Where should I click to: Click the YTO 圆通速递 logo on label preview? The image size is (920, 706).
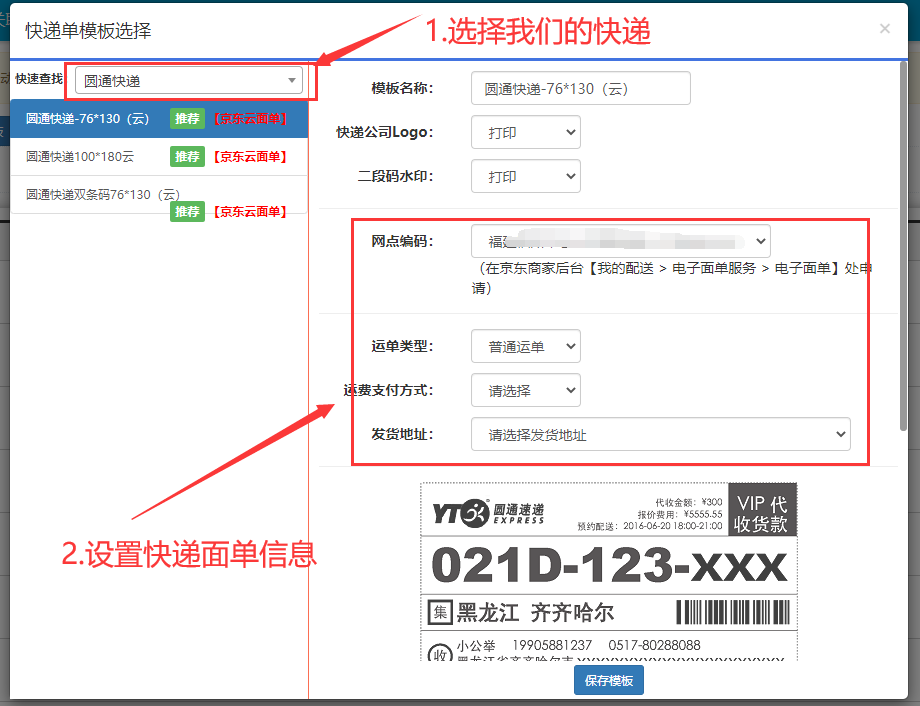click(x=488, y=512)
